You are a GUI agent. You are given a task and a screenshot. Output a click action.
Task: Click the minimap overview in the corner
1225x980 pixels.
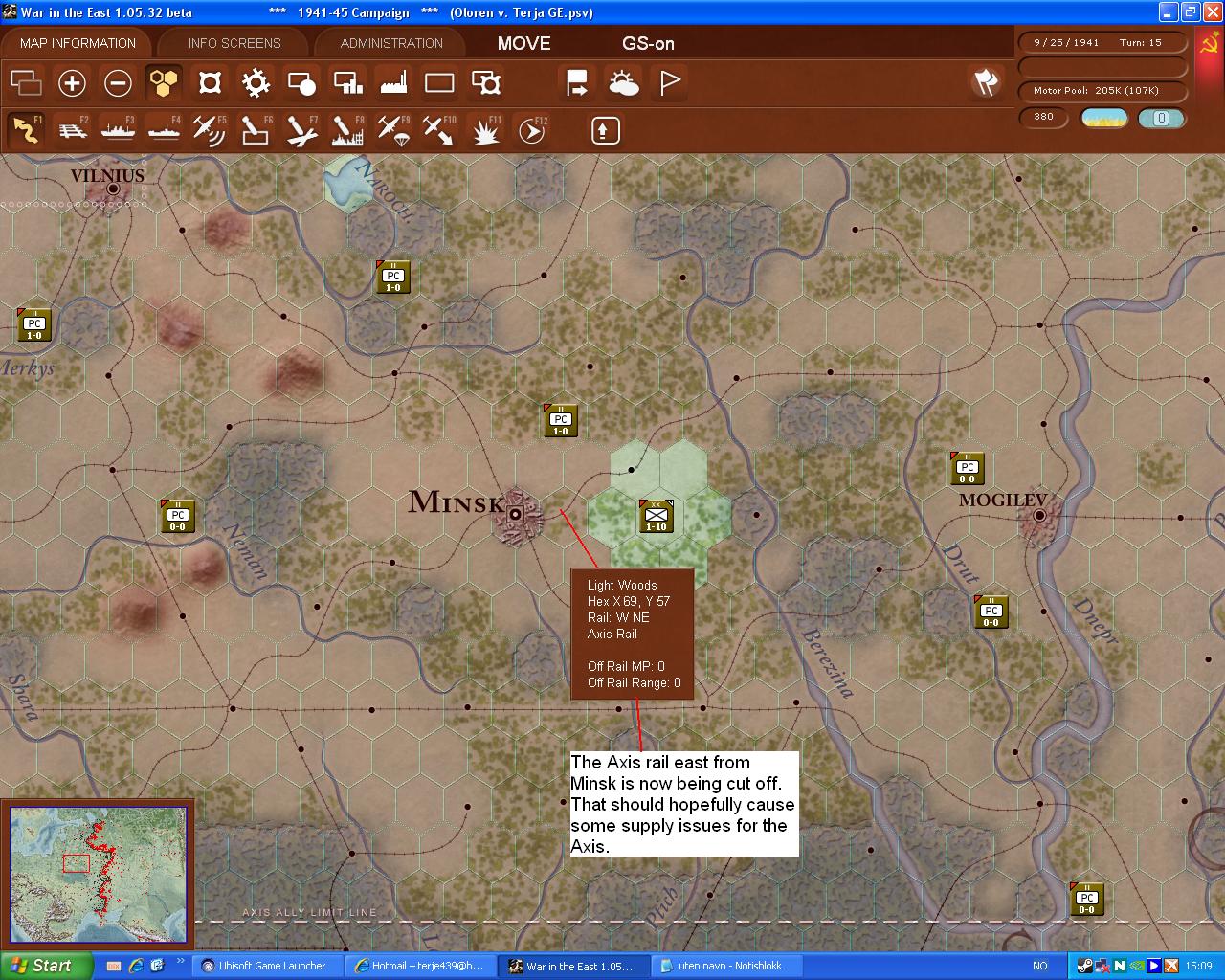pos(98,874)
